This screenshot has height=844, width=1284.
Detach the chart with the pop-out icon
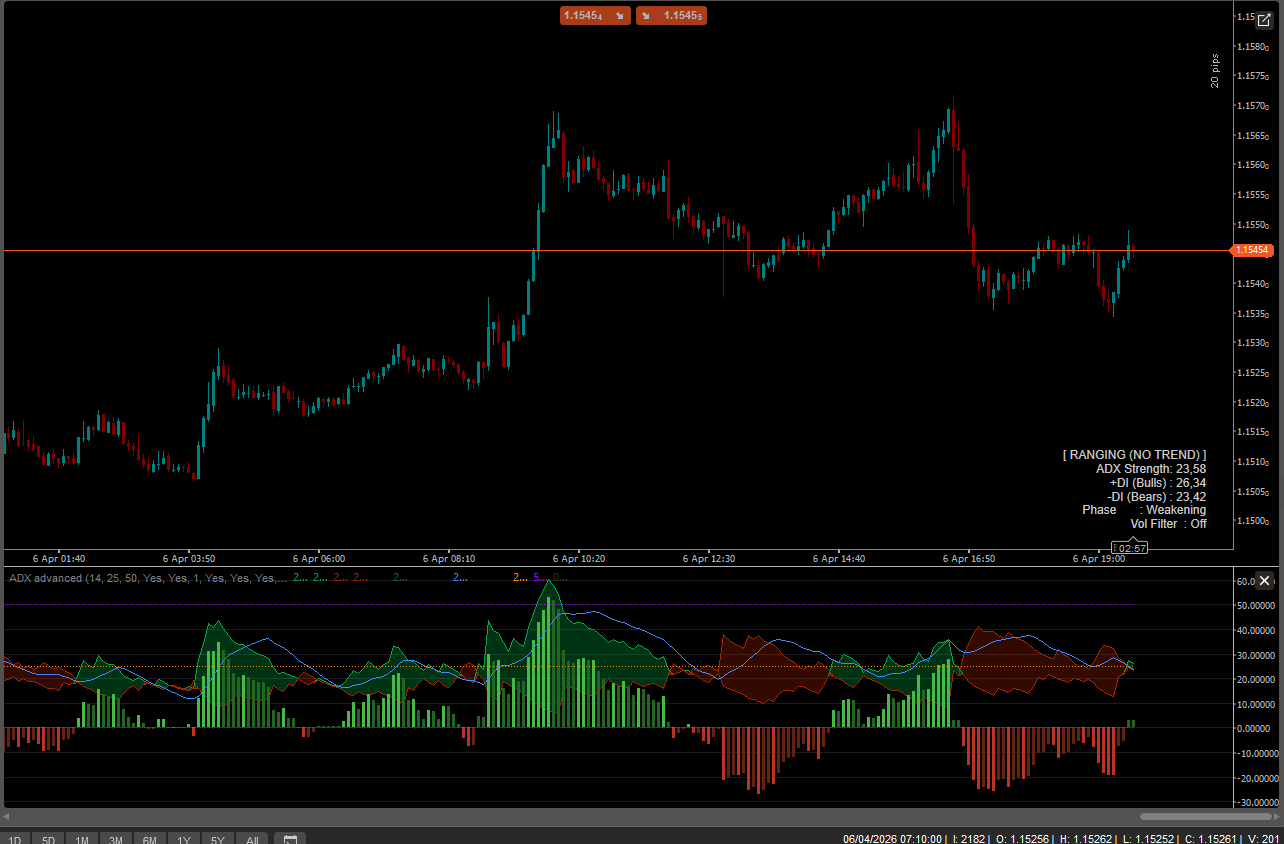[1264, 20]
